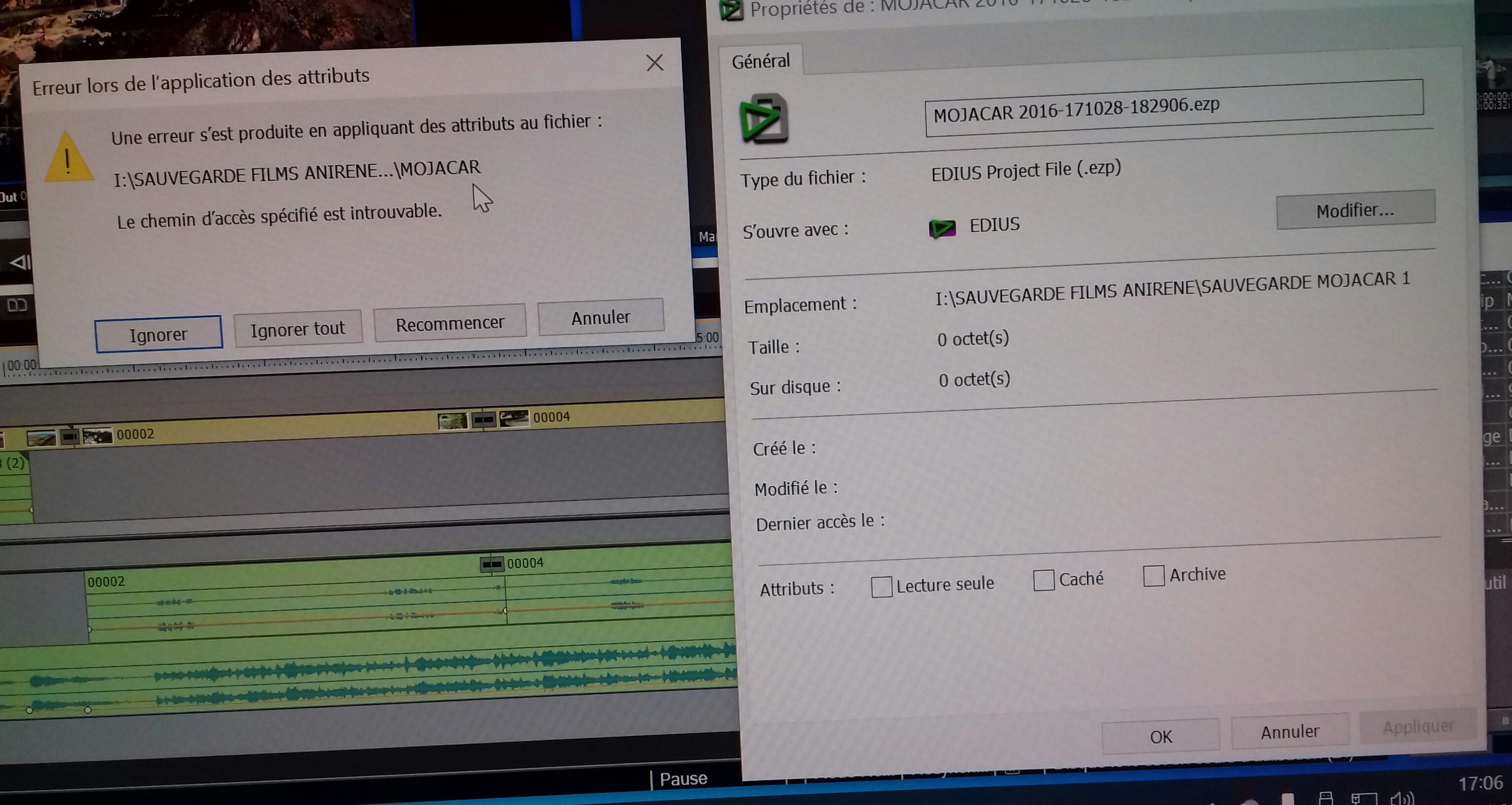Image resolution: width=1512 pixels, height=805 pixels.
Task: Click the Ignorer button in error dialog
Action: pyautogui.click(x=158, y=334)
